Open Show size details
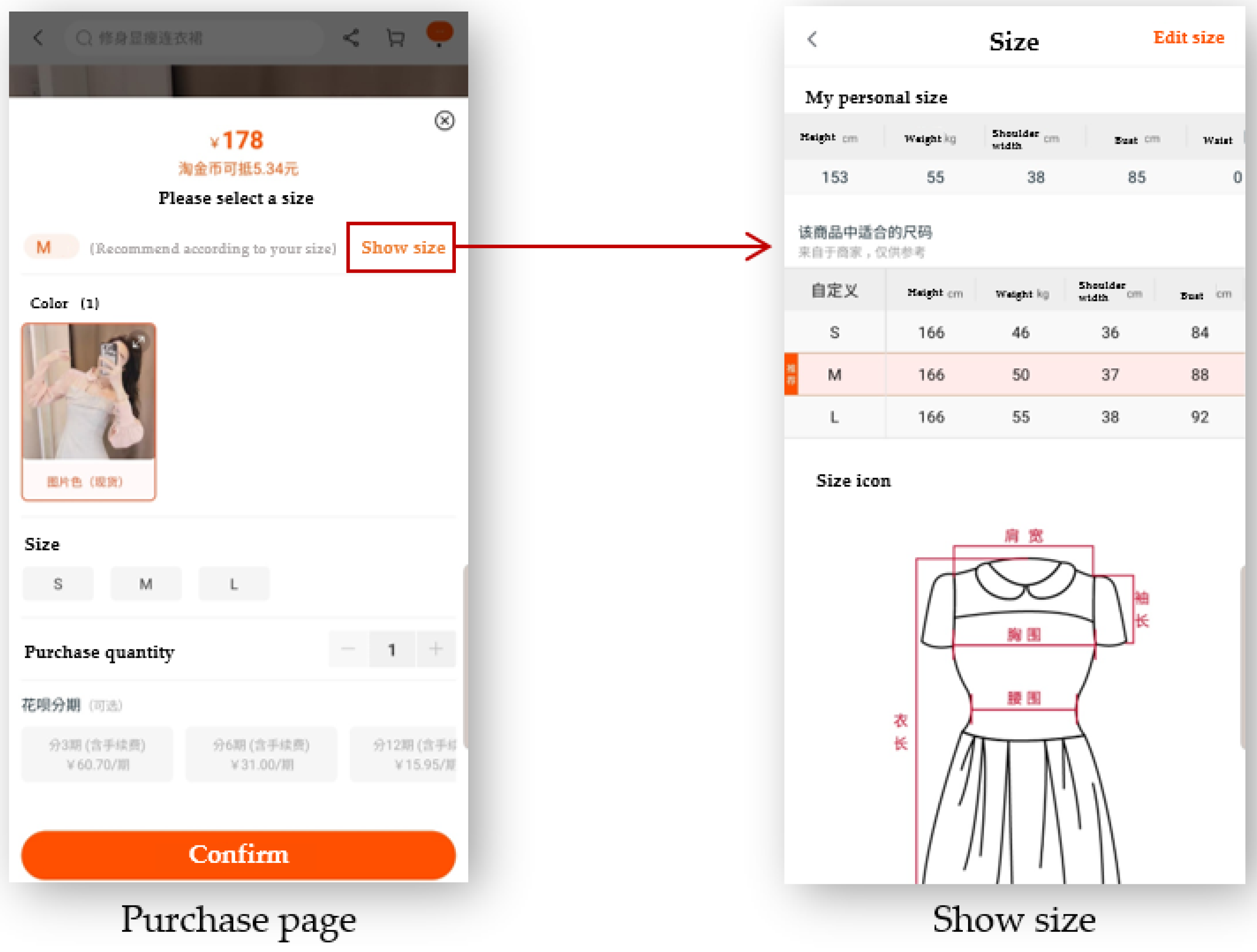Screen dimensions: 1257x952 (x=402, y=248)
